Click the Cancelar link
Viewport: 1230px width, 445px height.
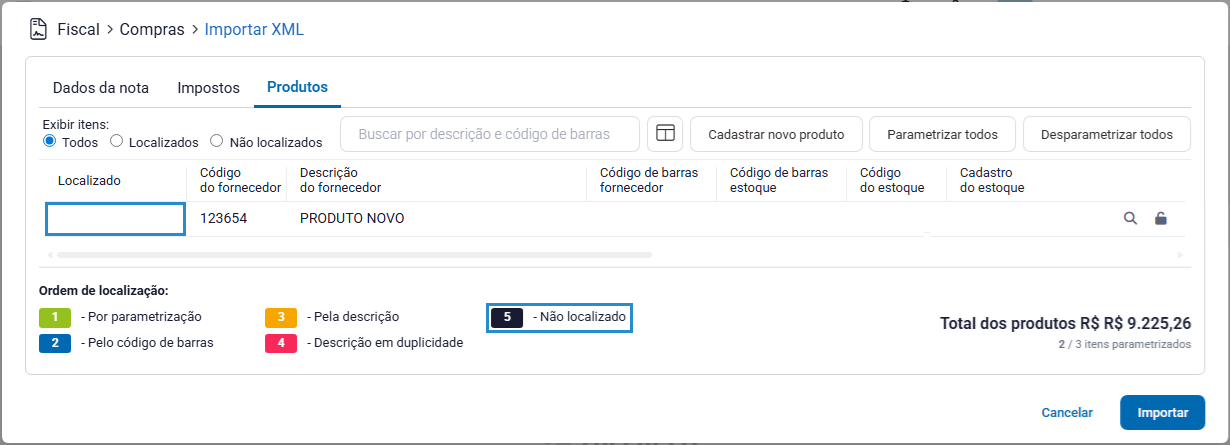[1067, 412]
